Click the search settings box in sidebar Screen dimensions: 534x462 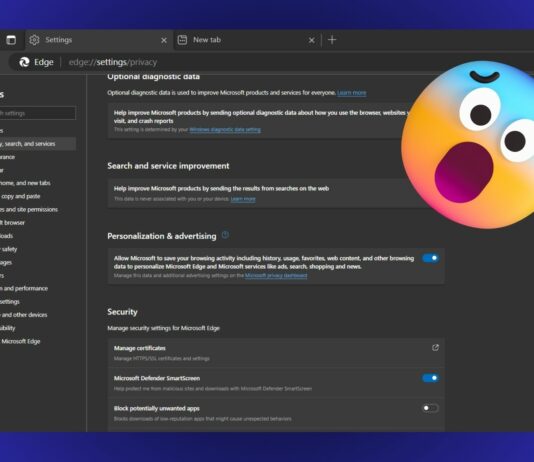(37, 113)
